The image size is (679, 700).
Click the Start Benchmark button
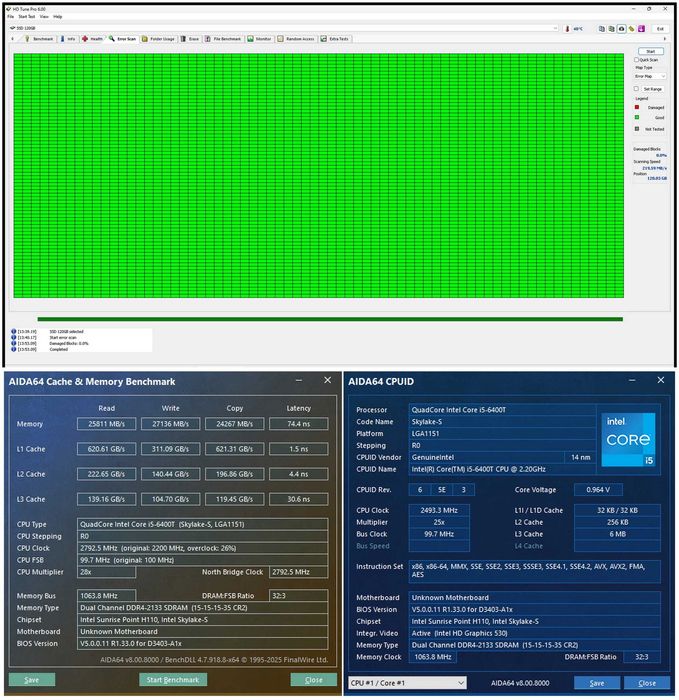click(x=173, y=679)
